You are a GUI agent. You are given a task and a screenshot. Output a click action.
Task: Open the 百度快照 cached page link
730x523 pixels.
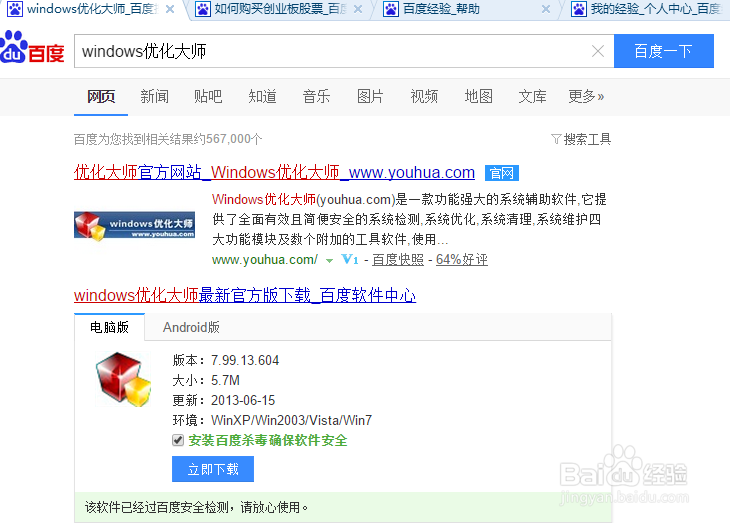pos(398,259)
